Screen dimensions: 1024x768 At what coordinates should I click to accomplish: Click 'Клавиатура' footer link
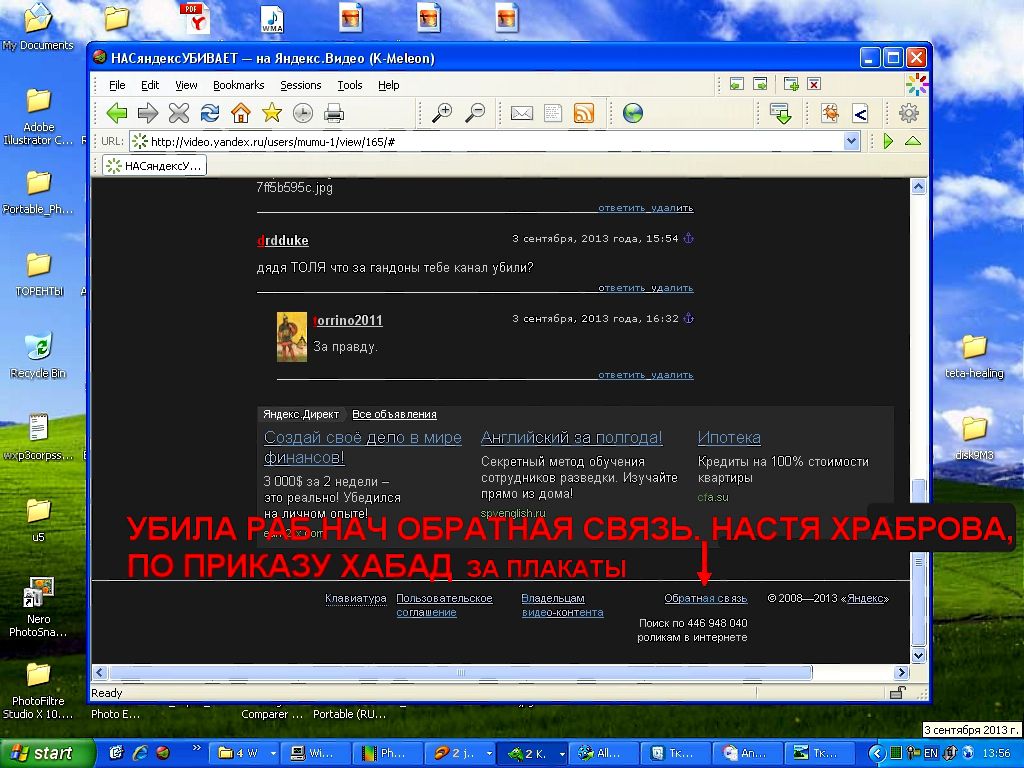tap(356, 598)
